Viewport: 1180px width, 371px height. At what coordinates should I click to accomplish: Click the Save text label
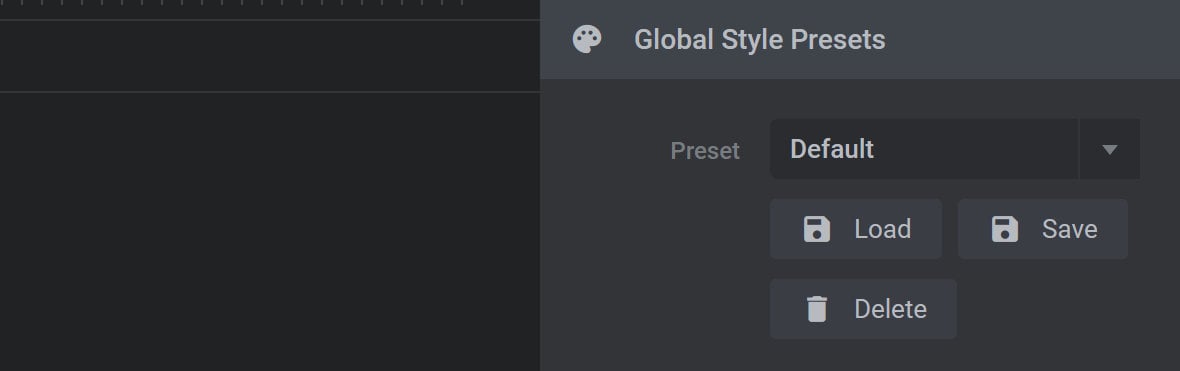[x=1069, y=229]
